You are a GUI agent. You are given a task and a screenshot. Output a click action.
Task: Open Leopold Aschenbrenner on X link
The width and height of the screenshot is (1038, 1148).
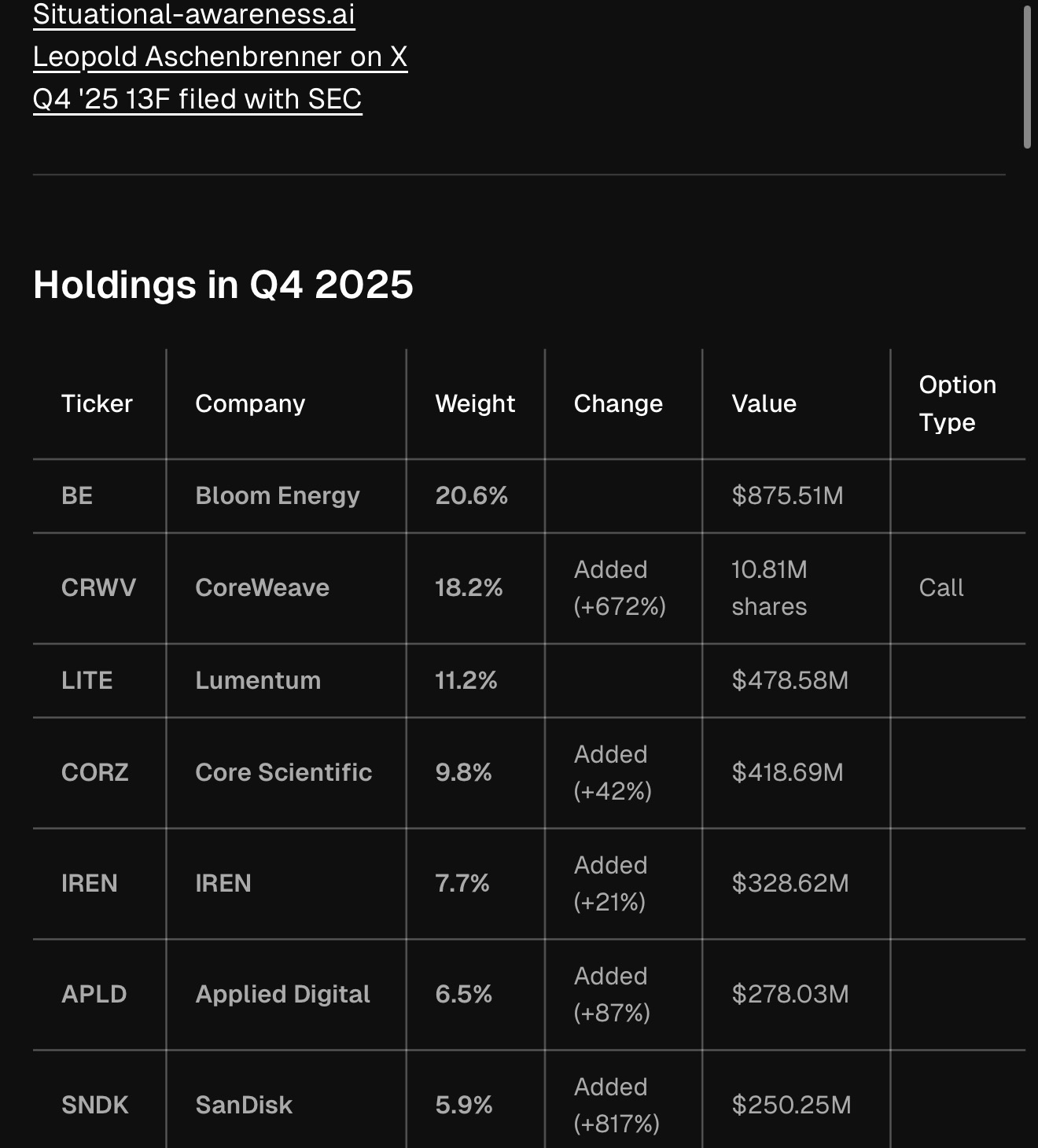pyautogui.click(x=220, y=57)
